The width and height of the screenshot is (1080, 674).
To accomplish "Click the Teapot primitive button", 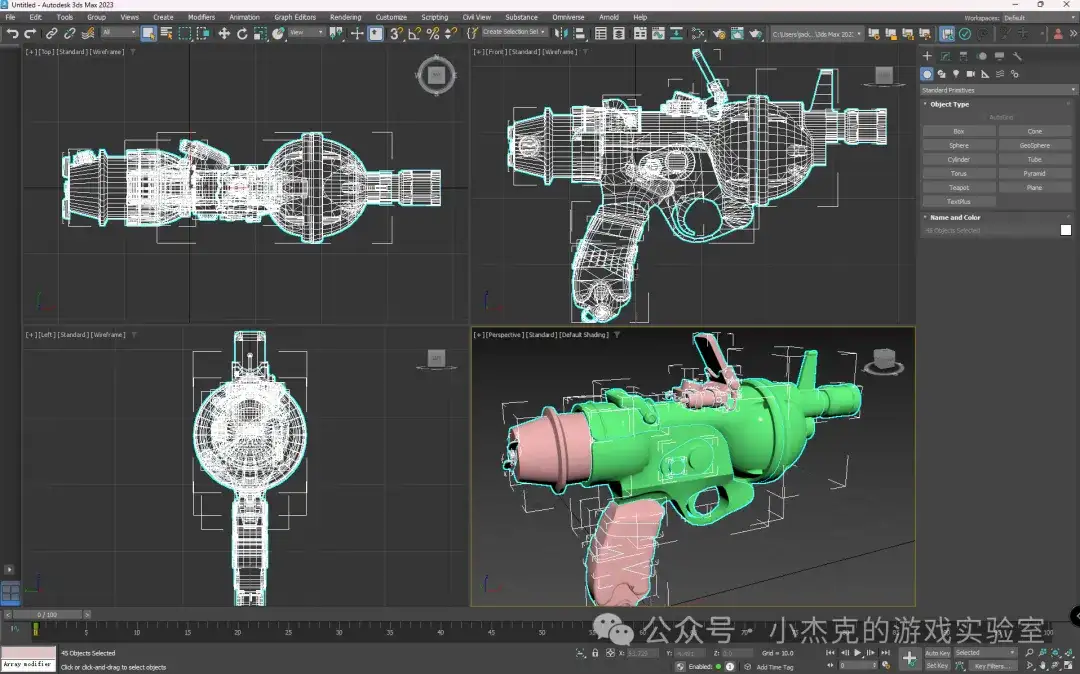I will click(x=958, y=187).
